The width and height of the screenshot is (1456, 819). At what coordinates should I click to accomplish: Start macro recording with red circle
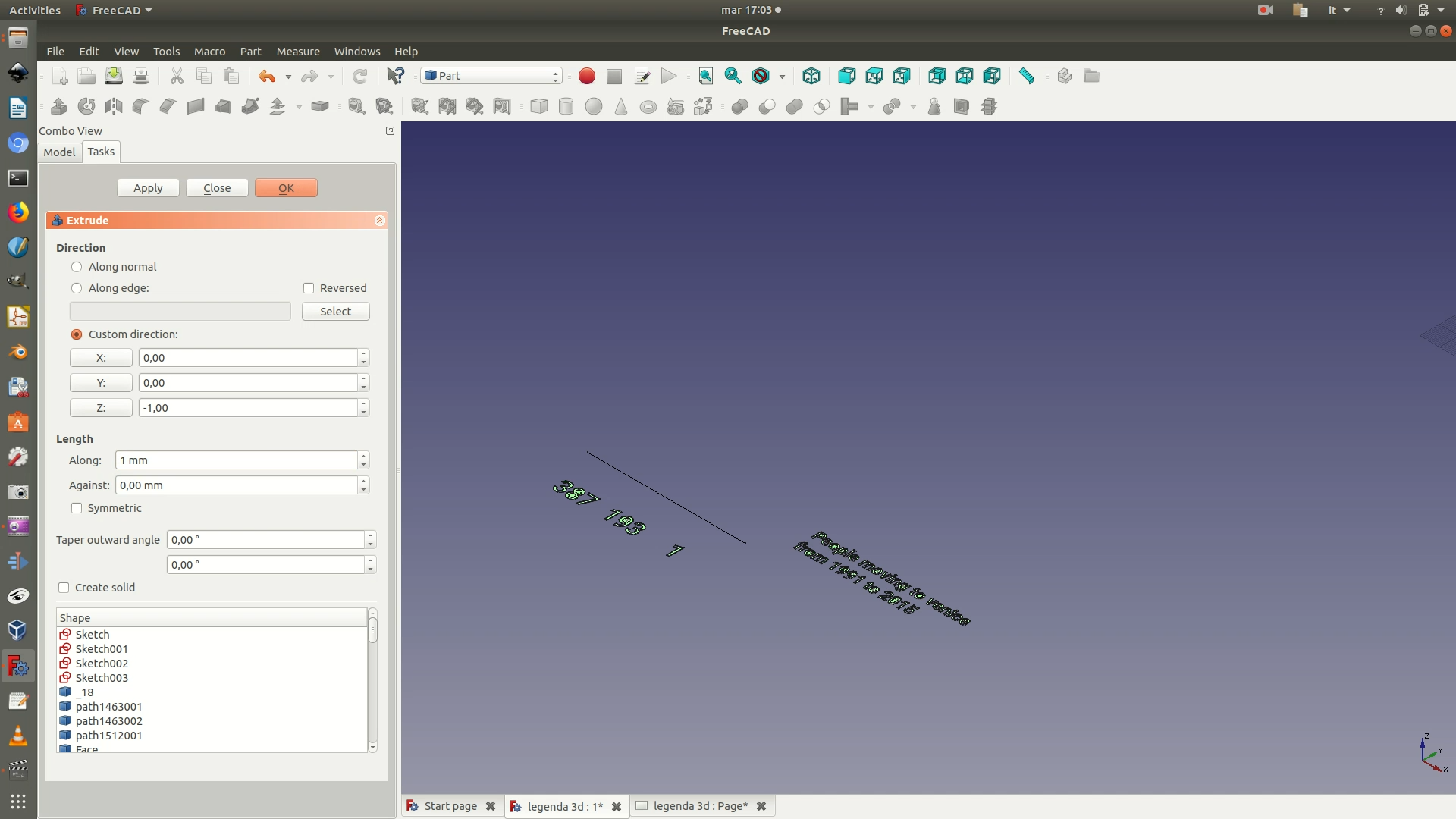(x=587, y=76)
